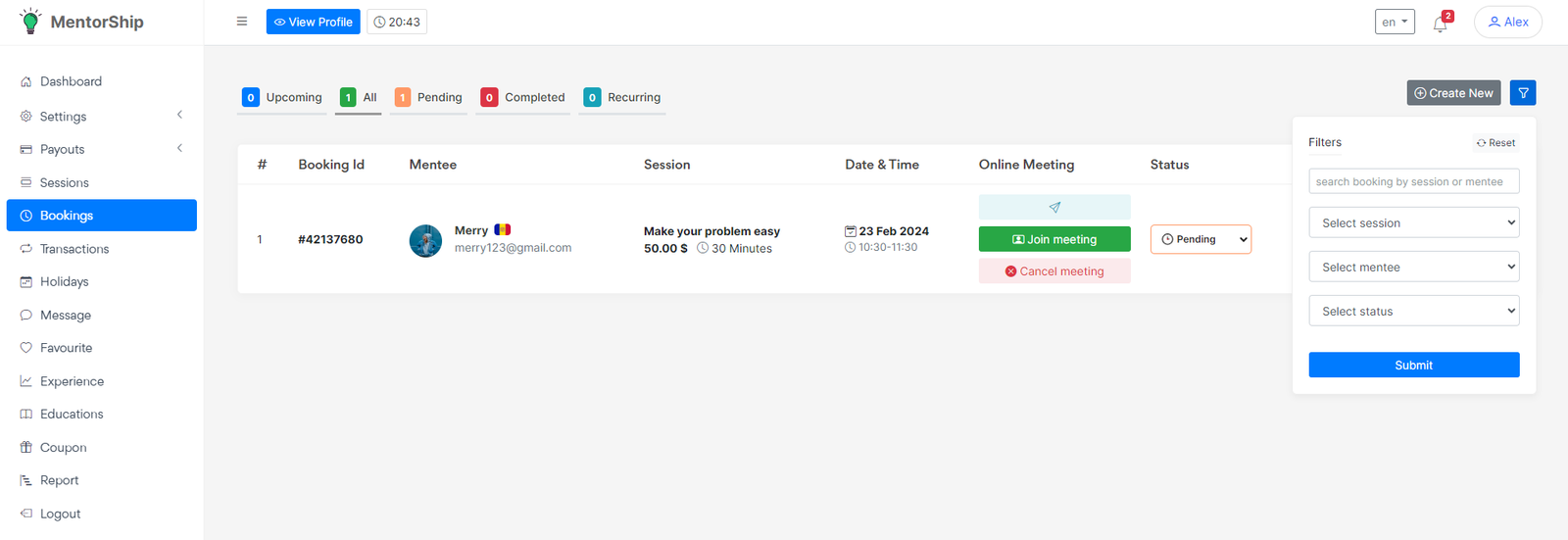This screenshot has width=1568, height=540.
Task: Click the filter funnel icon
Action: (1522, 93)
